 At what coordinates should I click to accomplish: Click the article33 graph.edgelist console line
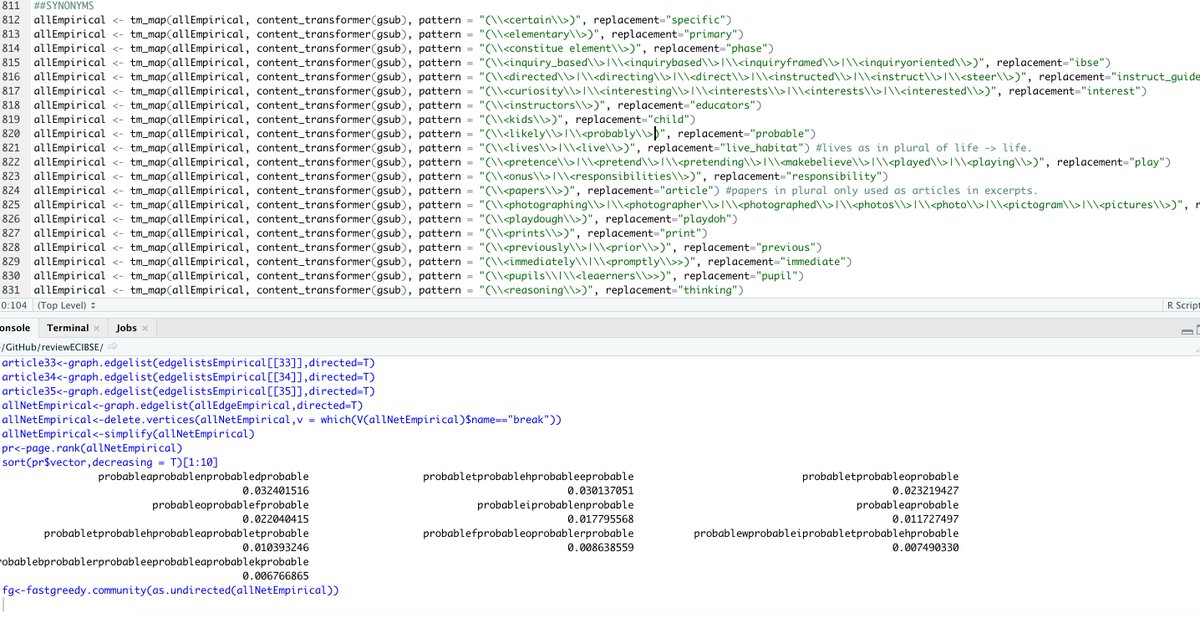pyautogui.click(x=188, y=363)
